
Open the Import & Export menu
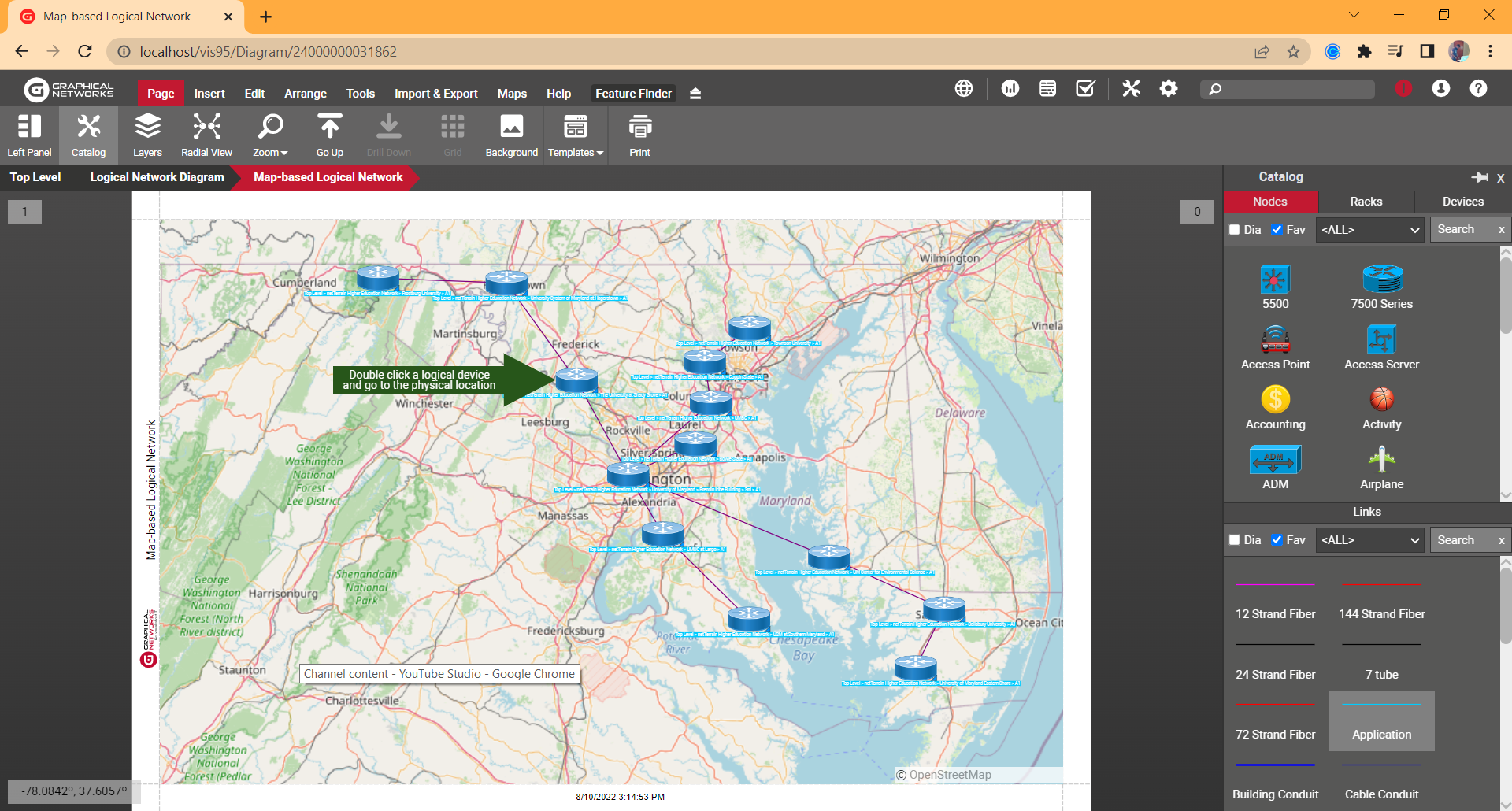point(435,94)
